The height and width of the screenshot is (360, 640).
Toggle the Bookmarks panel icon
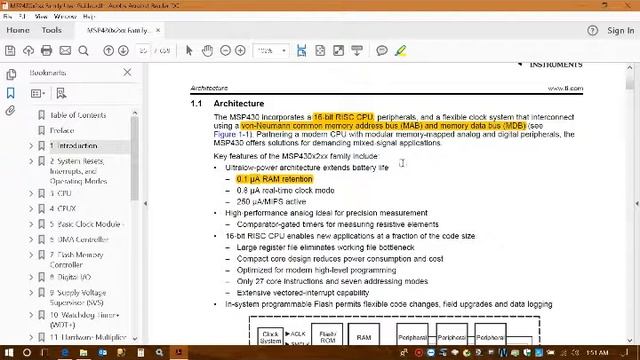(11, 93)
